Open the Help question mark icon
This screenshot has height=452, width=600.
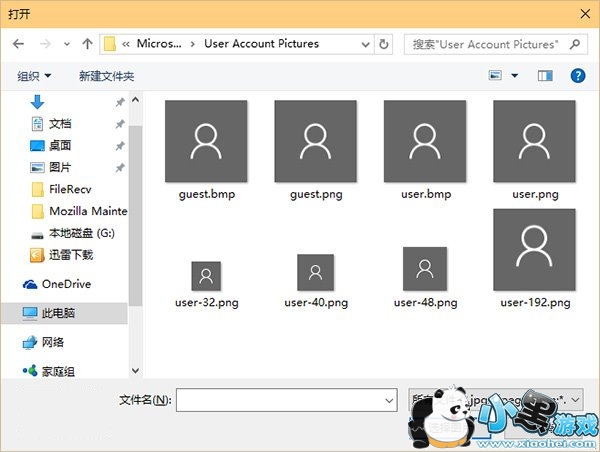pyautogui.click(x=577, y=75)
